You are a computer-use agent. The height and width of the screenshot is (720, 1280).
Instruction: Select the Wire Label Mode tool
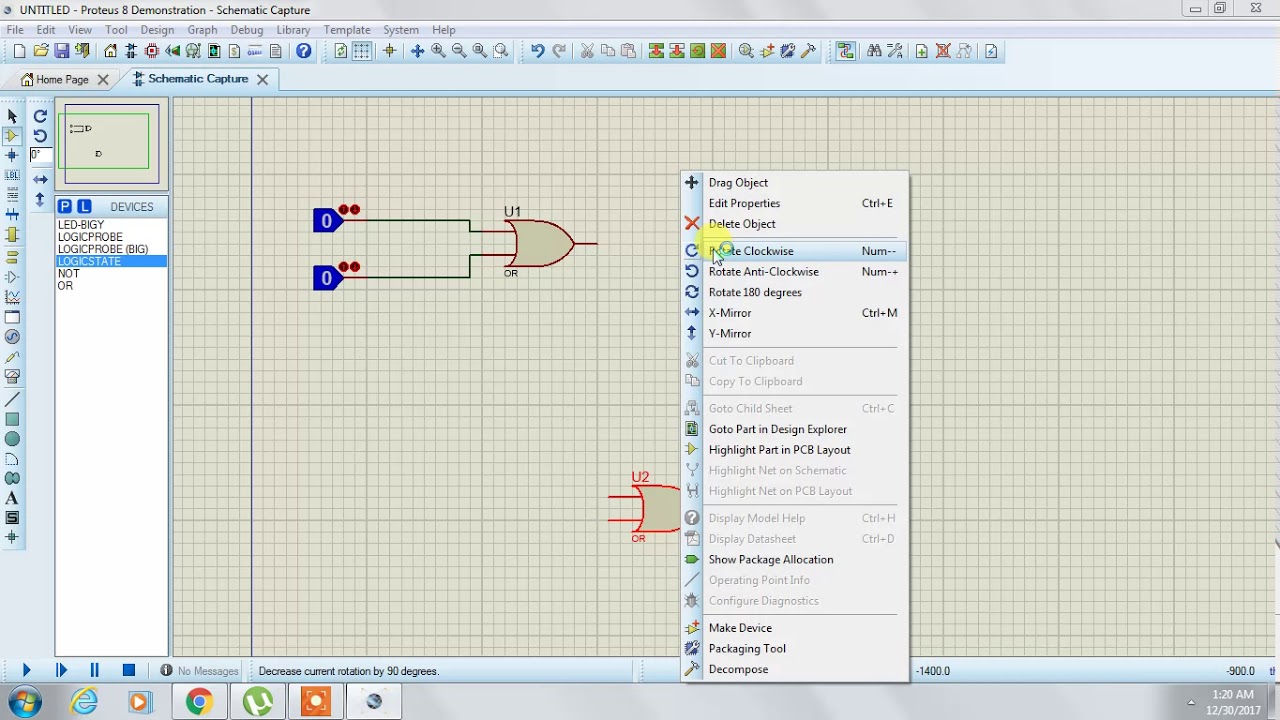(12, 175)
